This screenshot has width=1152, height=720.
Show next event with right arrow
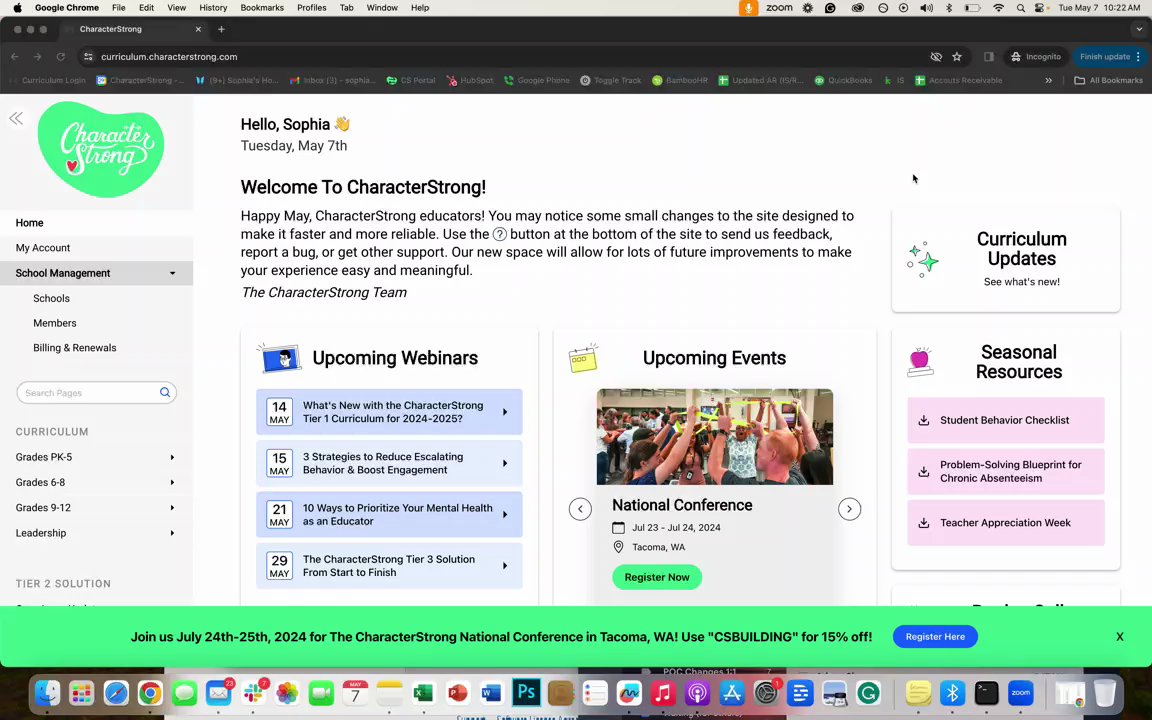coord(849,509)
